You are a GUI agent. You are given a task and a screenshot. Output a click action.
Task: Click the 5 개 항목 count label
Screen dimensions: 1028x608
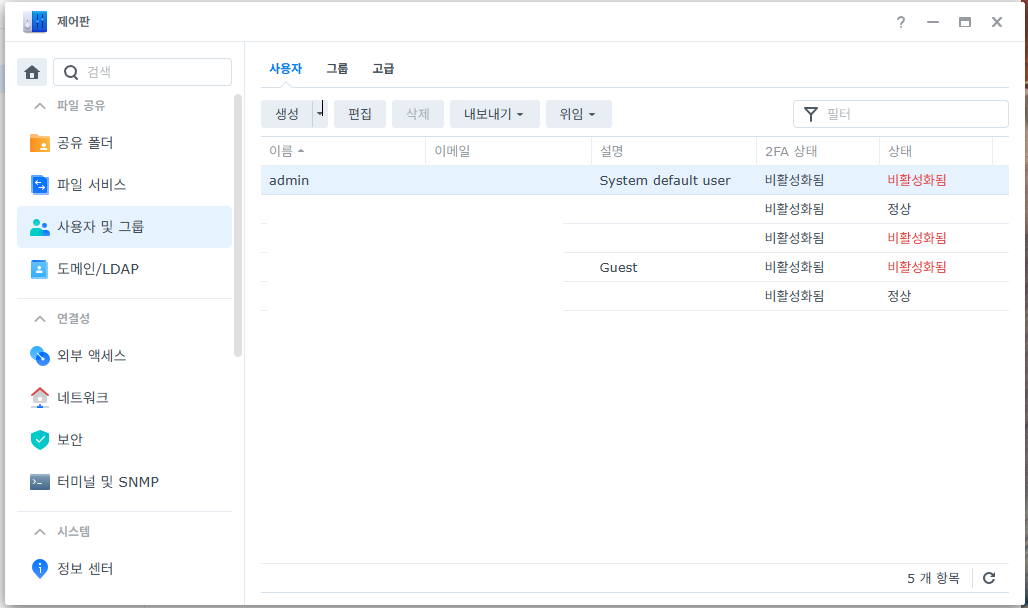[x=933, y=578]
